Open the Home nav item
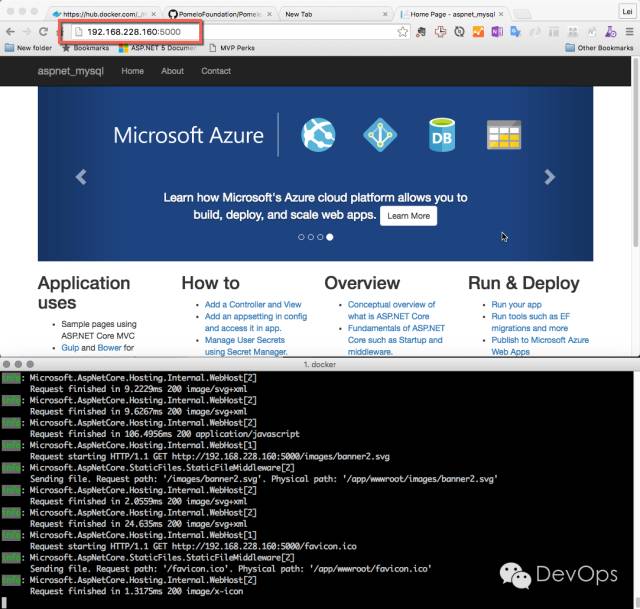Viewport: 640px width, 609px height. (132, 71)
